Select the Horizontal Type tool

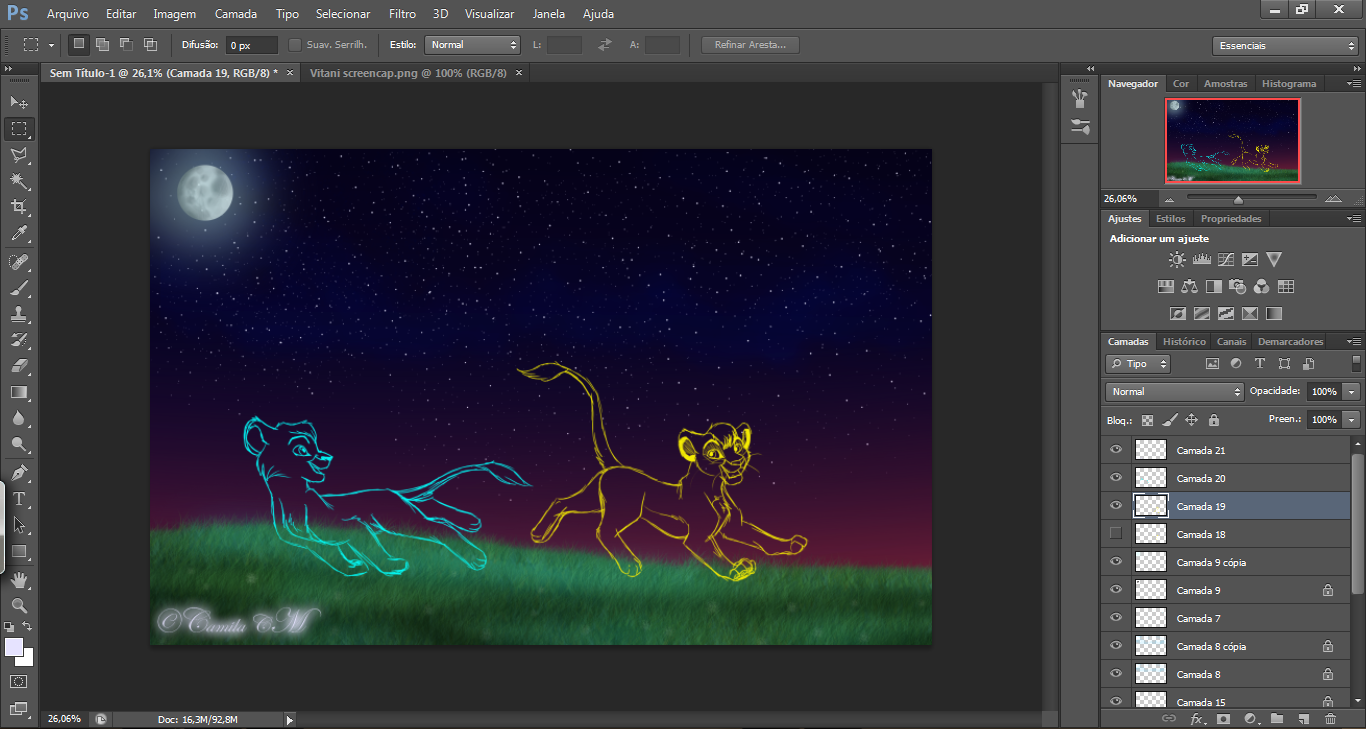[x=19, y=498]
